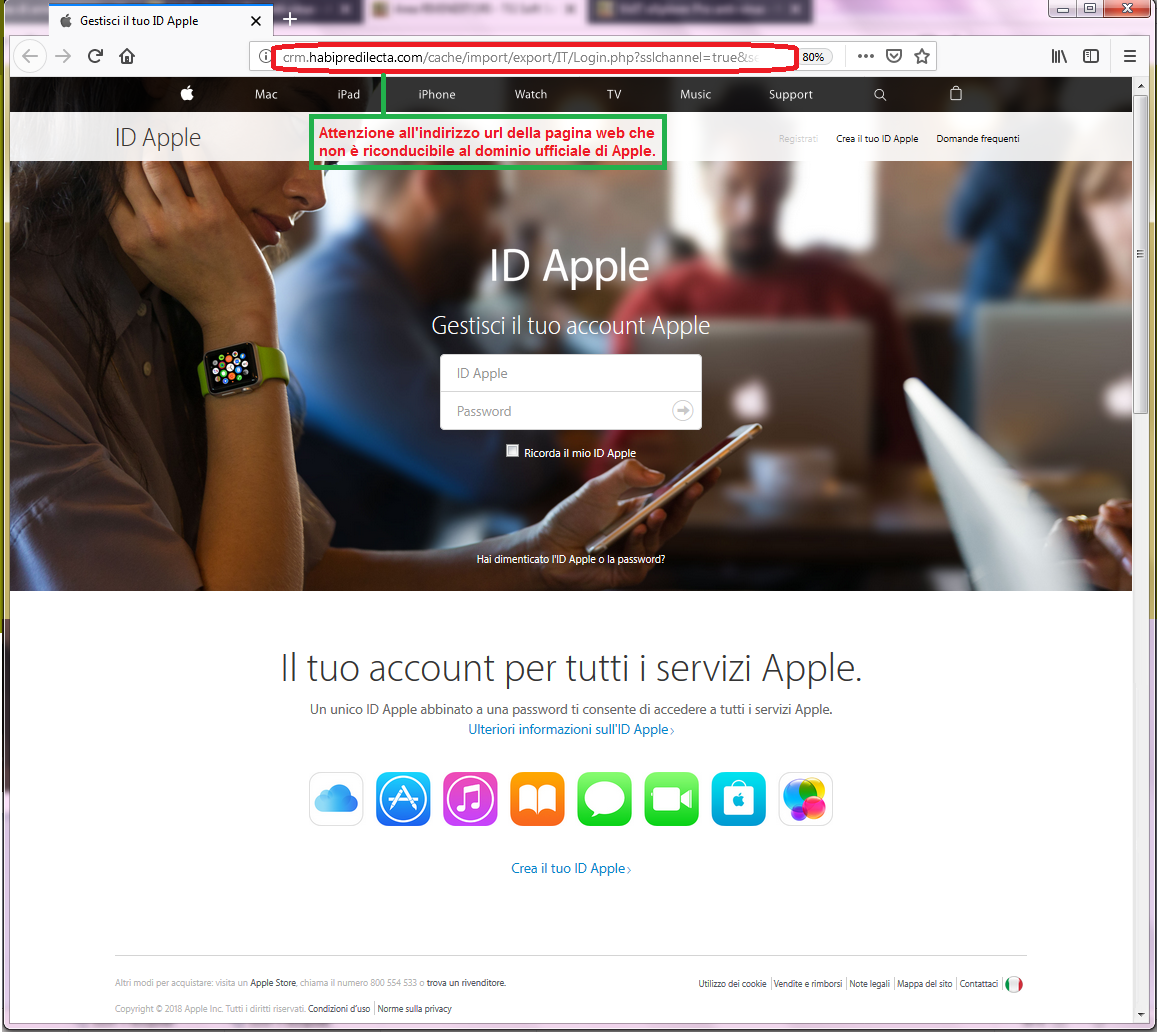Click the scrollbar down arrow
Screen dimensions: 1157x1035
[x=1140, y=1016]
